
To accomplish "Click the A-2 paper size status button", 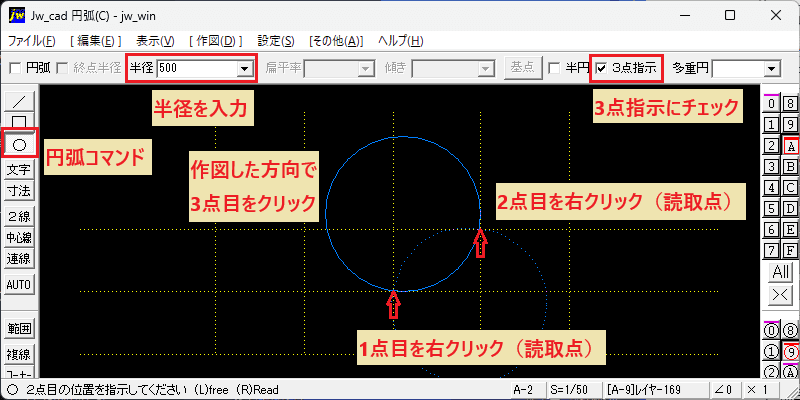I will 528,390.
